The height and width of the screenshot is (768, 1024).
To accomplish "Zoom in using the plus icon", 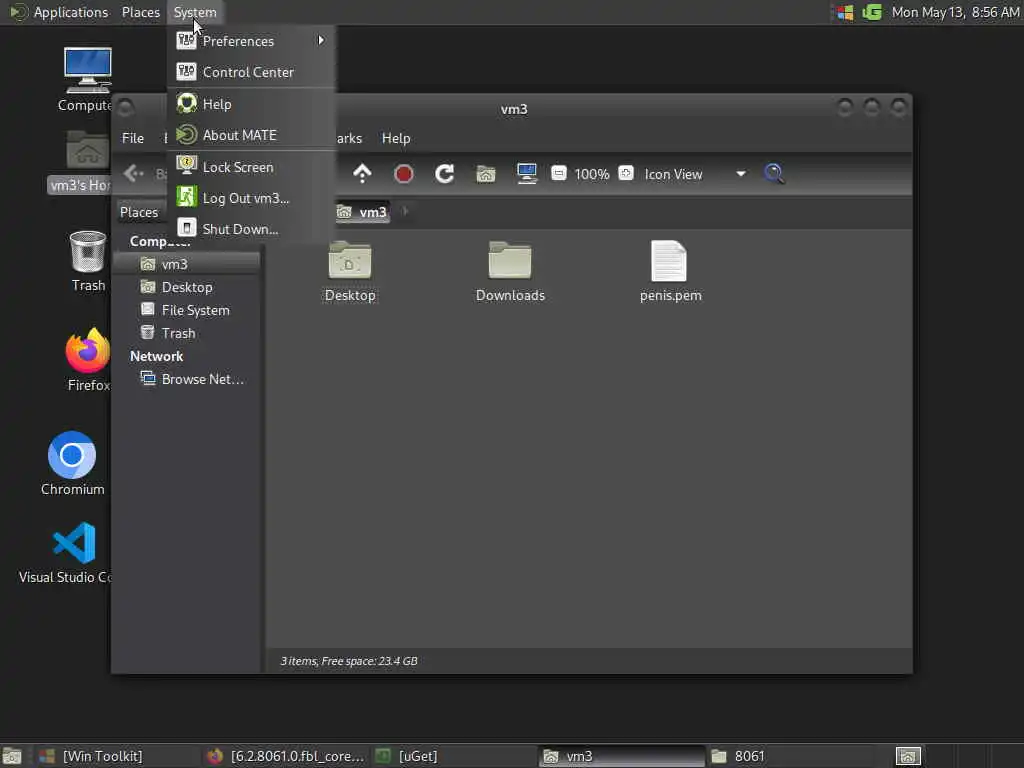I will [626, 174].
